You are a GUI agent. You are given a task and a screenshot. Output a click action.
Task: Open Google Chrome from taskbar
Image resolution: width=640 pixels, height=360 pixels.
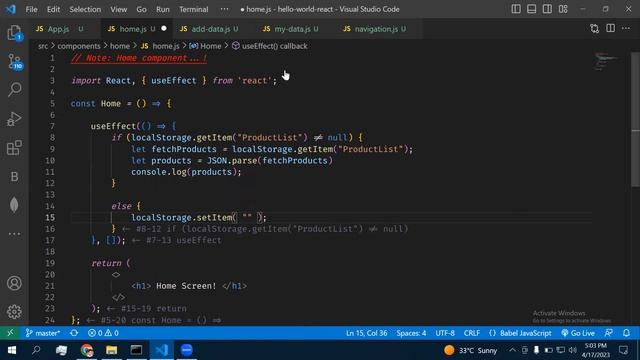coord(87,350)
